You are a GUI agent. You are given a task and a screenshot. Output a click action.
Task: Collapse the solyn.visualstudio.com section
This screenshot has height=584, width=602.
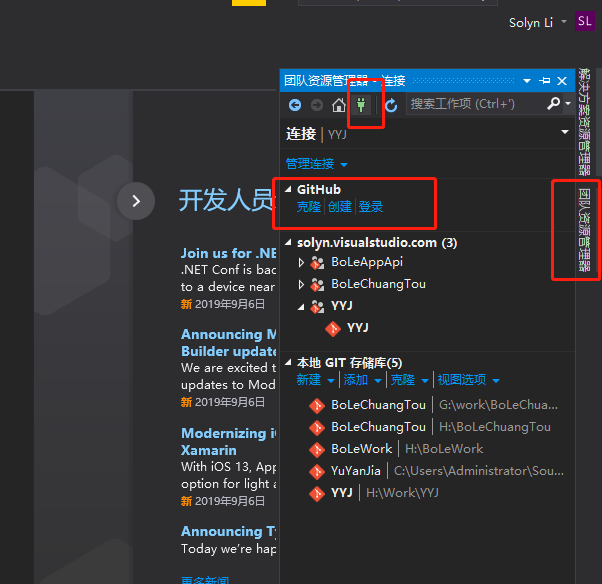click(288, 243)
